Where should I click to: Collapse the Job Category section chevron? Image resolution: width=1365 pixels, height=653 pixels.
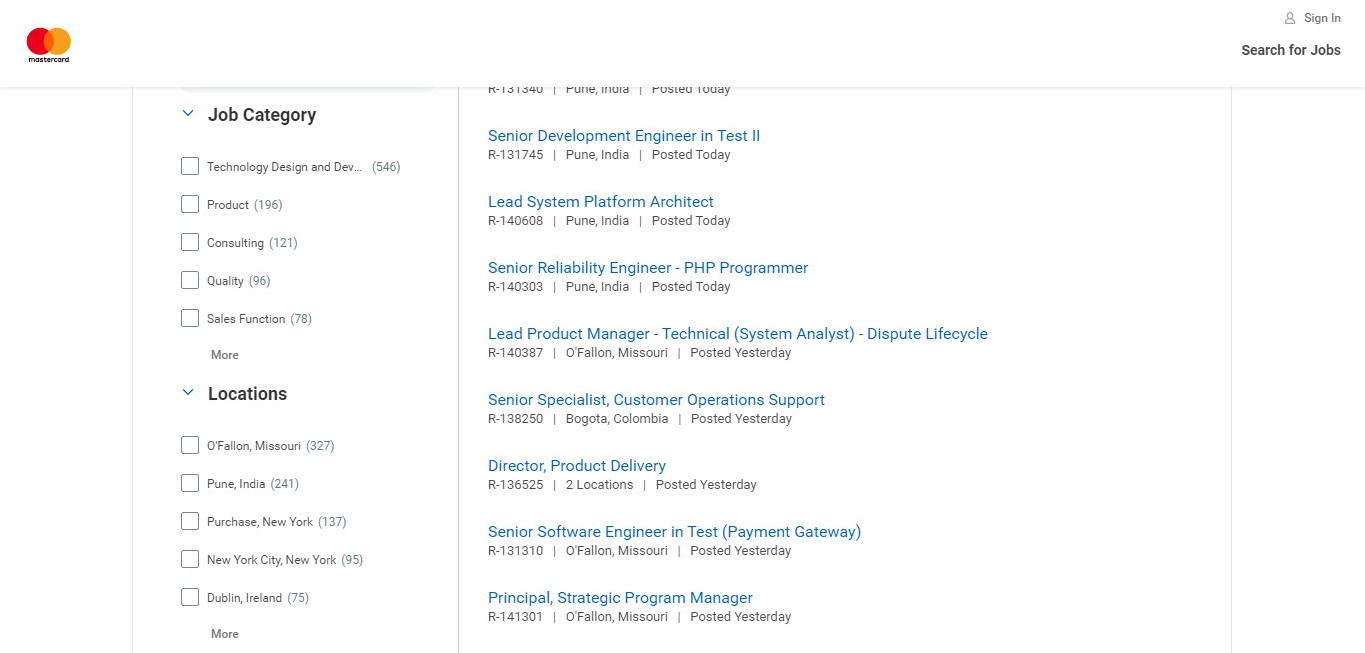[188, 114]
